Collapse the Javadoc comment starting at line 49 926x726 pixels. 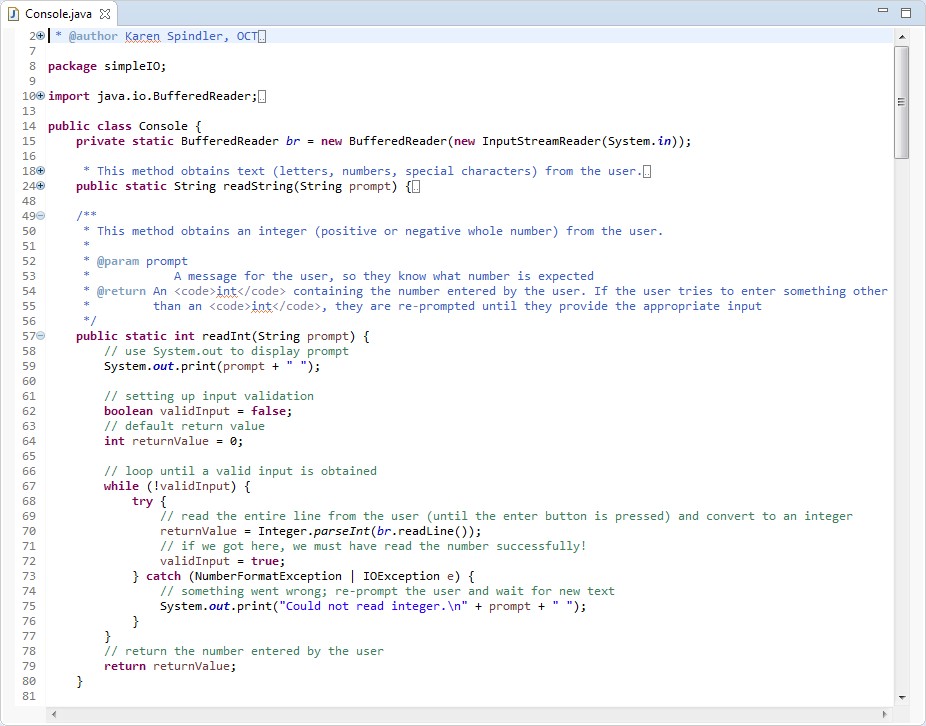tap(40, 216)
